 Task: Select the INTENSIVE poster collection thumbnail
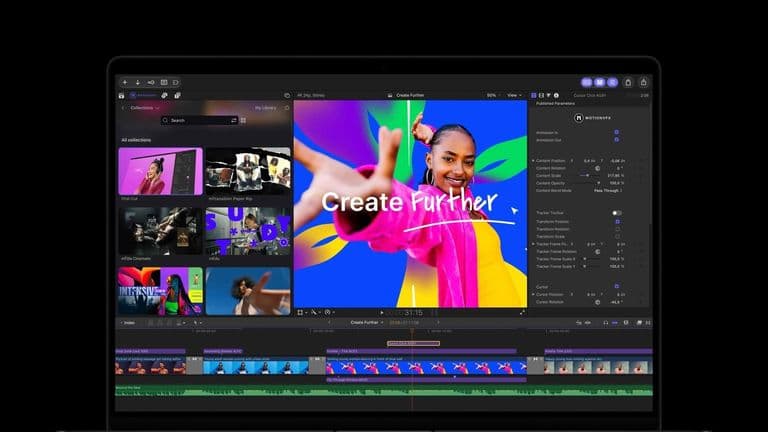click(161, 291)
